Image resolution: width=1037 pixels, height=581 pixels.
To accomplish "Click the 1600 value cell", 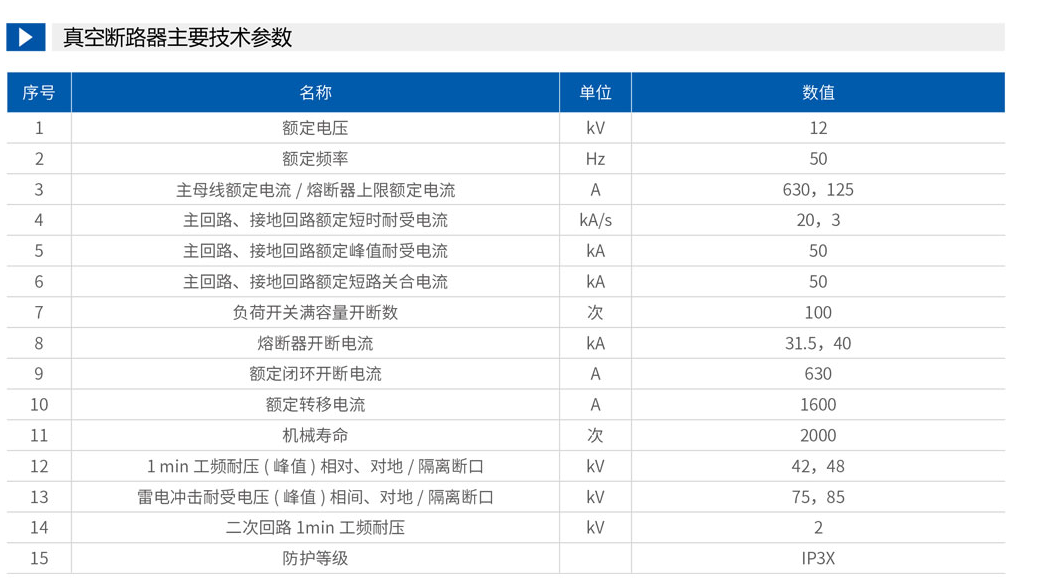I will 818,405.
